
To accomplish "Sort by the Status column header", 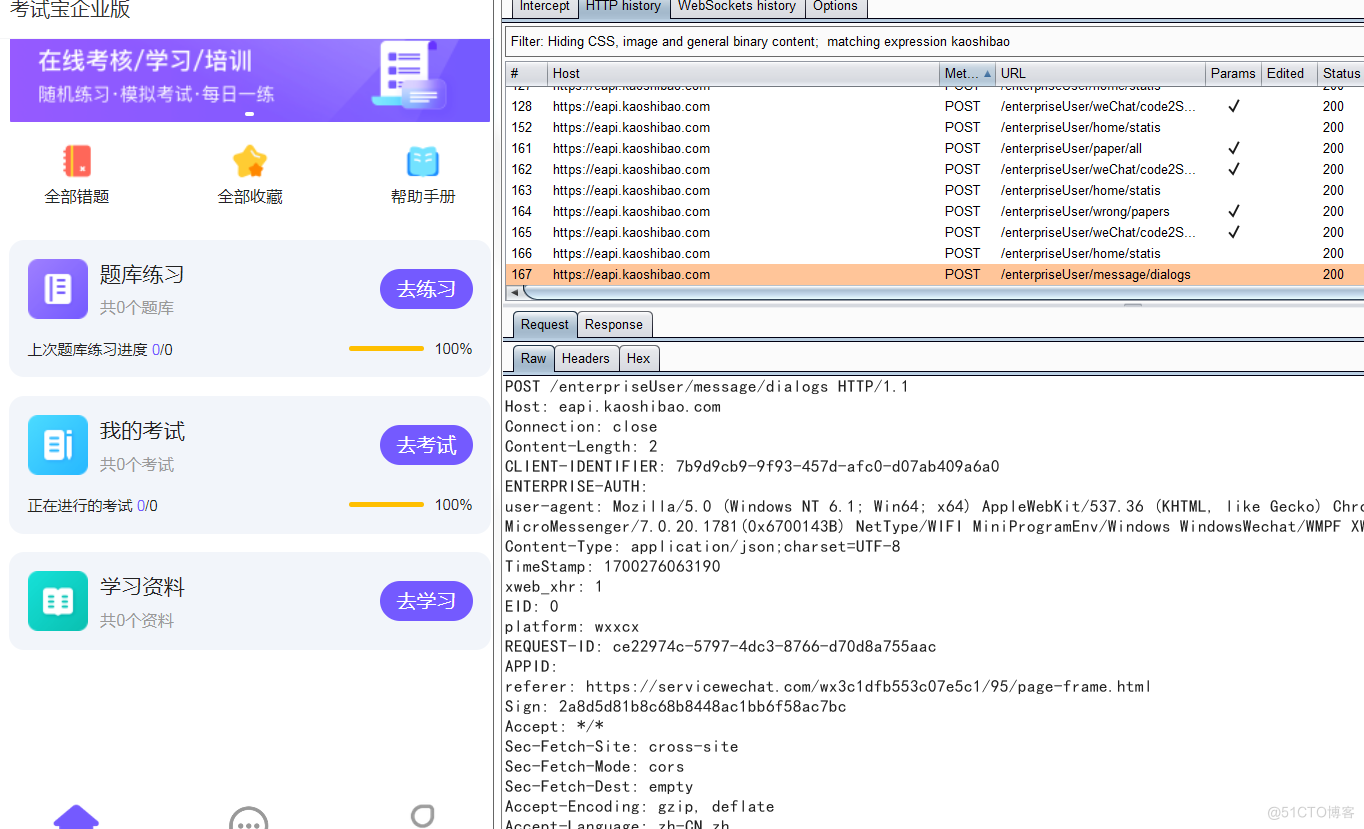I will point(1341,73).
